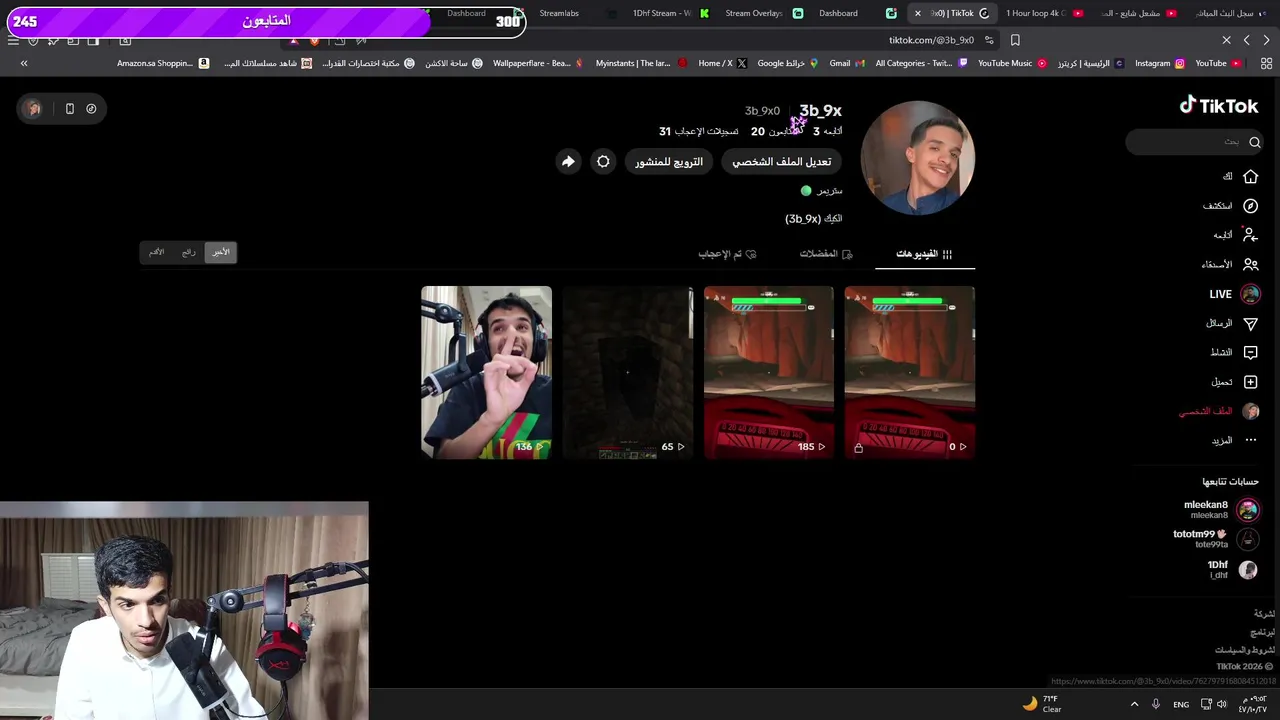This screenshot has height=720, width=1280.
Task: Open the video thumbnail with 136 views
Action: point(486,372)
